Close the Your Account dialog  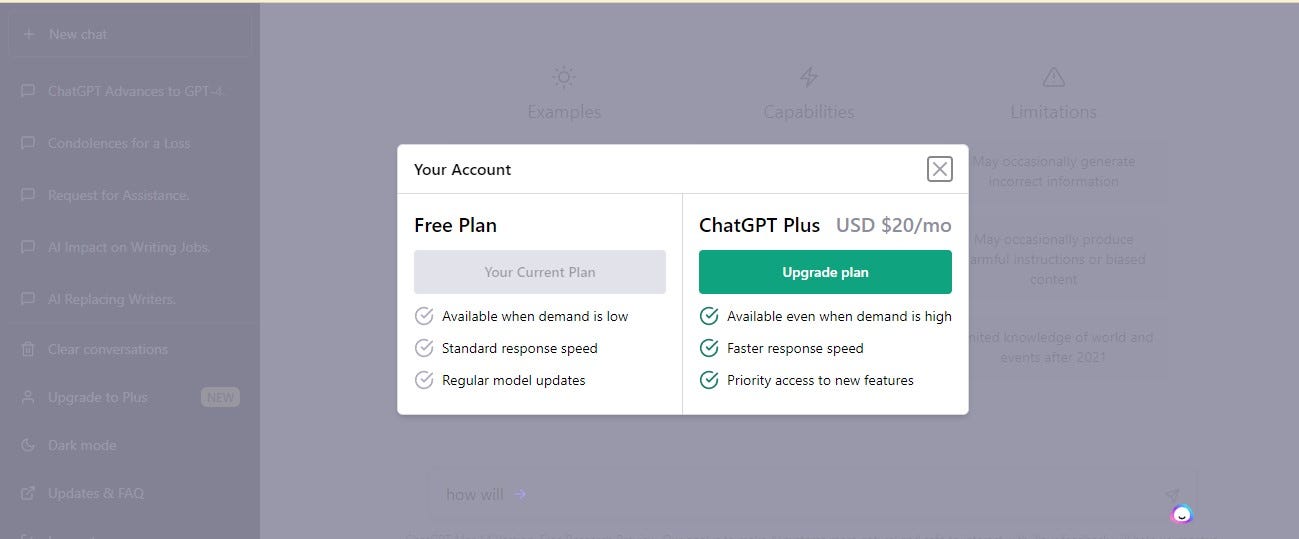(940, 169)
